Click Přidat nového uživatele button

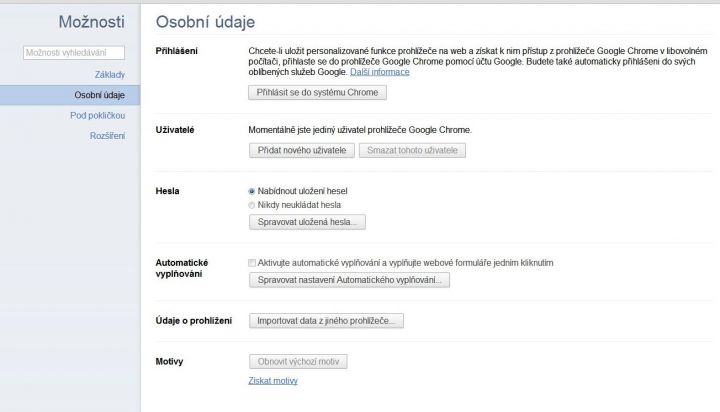coord(302,150)
